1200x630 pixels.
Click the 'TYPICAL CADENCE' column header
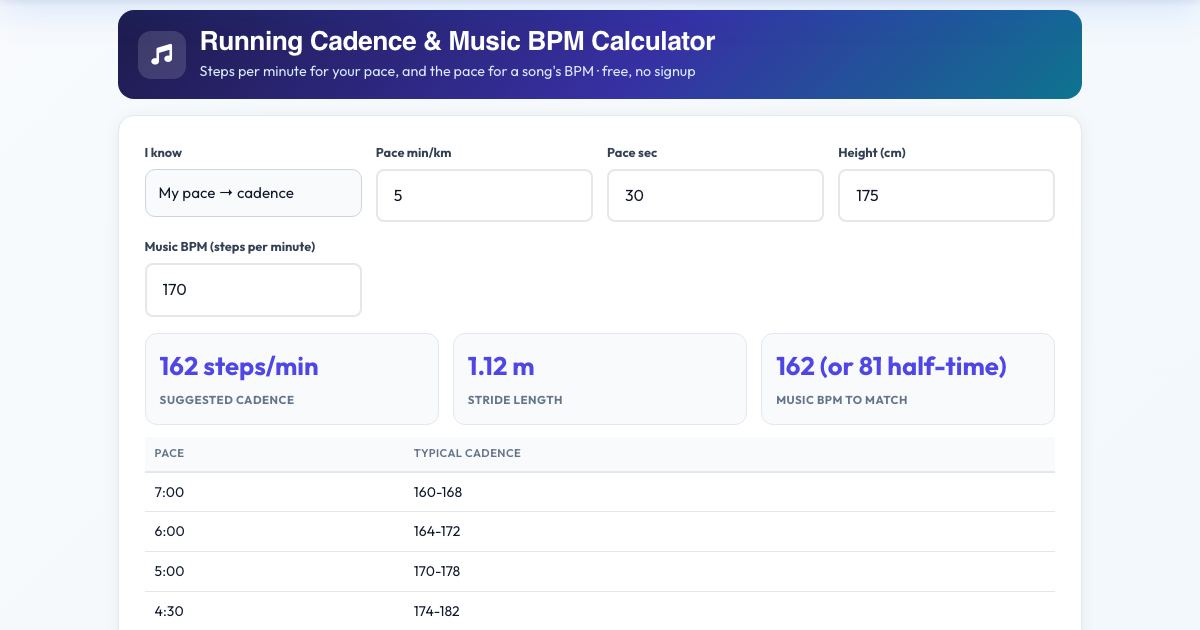tap(467, 453)
